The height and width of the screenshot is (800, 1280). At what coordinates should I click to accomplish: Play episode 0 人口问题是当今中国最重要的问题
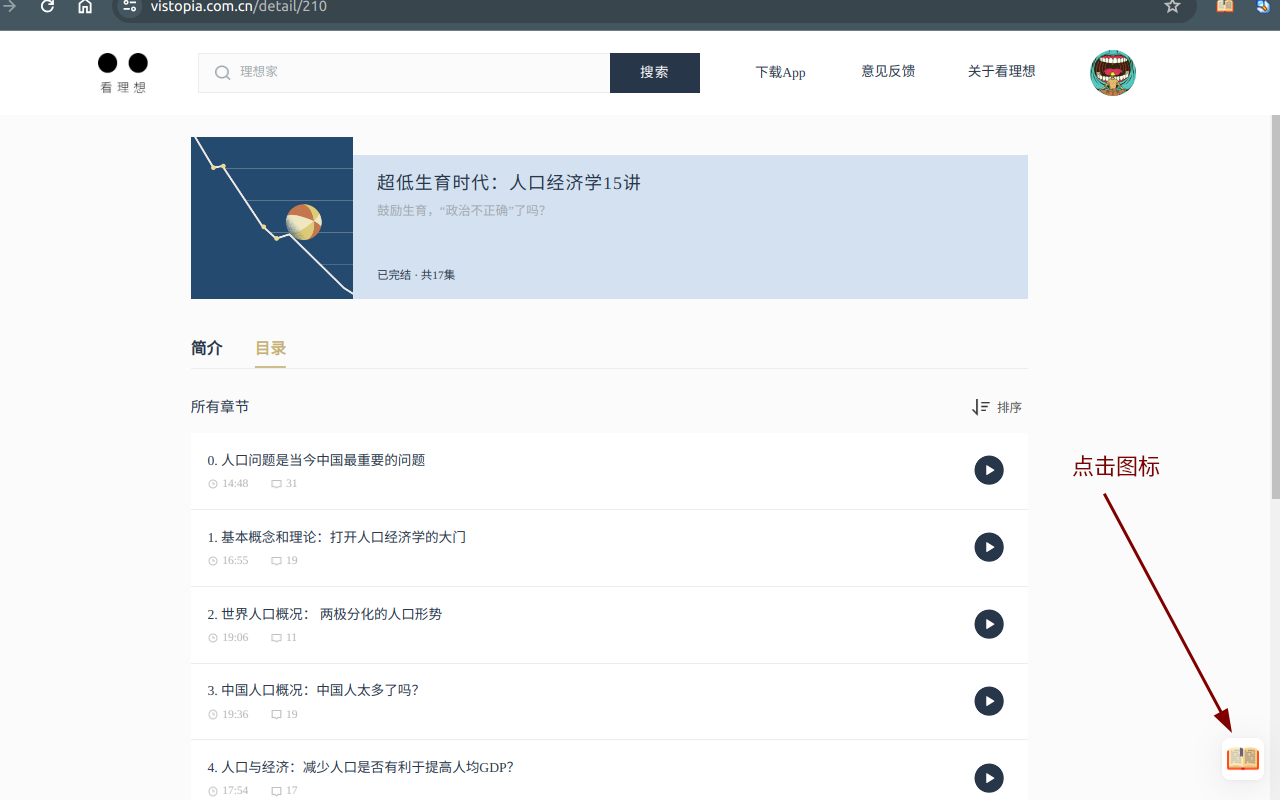click(988, 470)
